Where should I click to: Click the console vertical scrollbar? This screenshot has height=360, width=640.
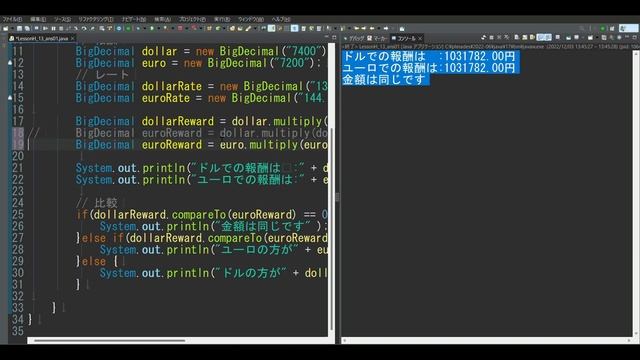pyautogui.click(x=636, y=193)
